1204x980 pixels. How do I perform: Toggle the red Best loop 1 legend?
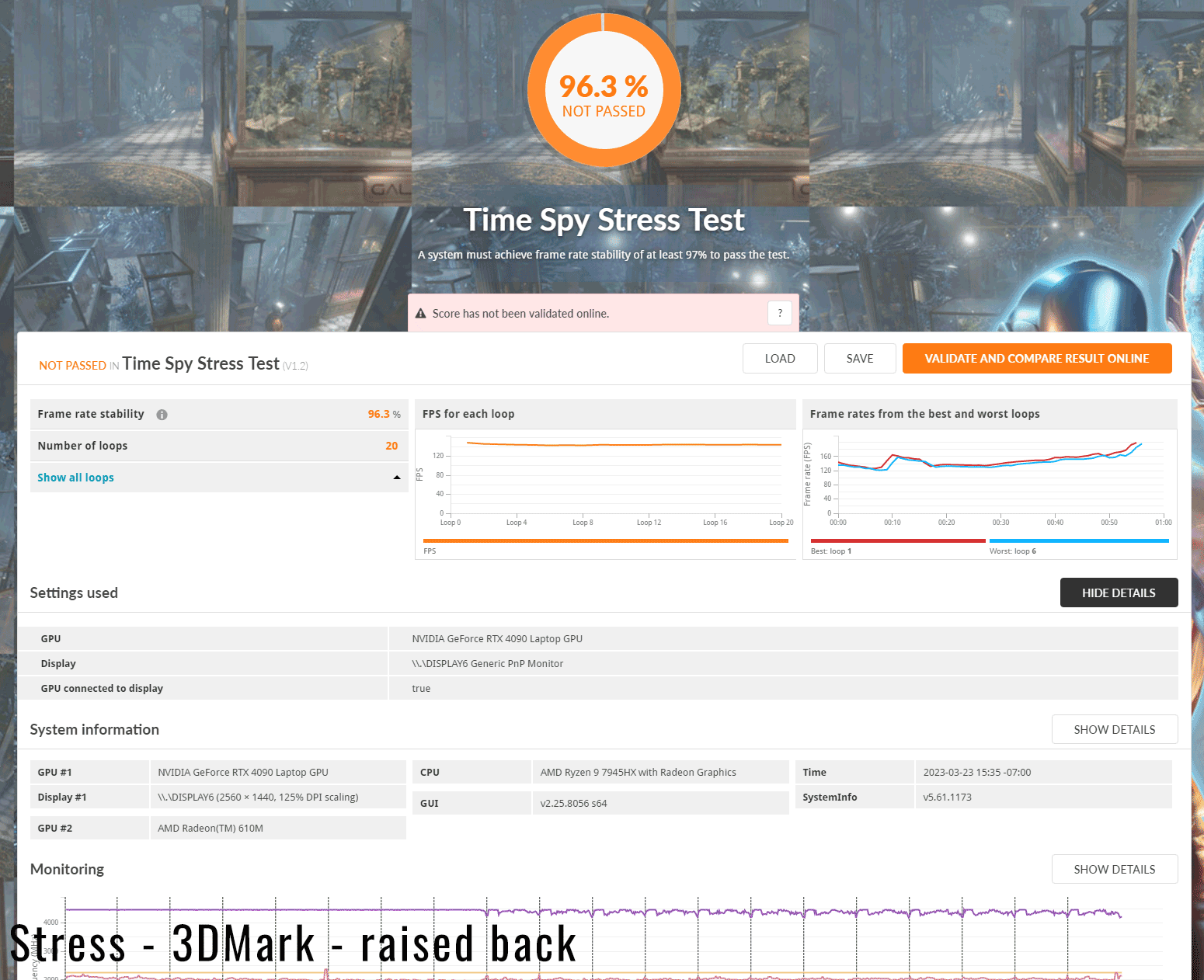(x=897, y=541)
